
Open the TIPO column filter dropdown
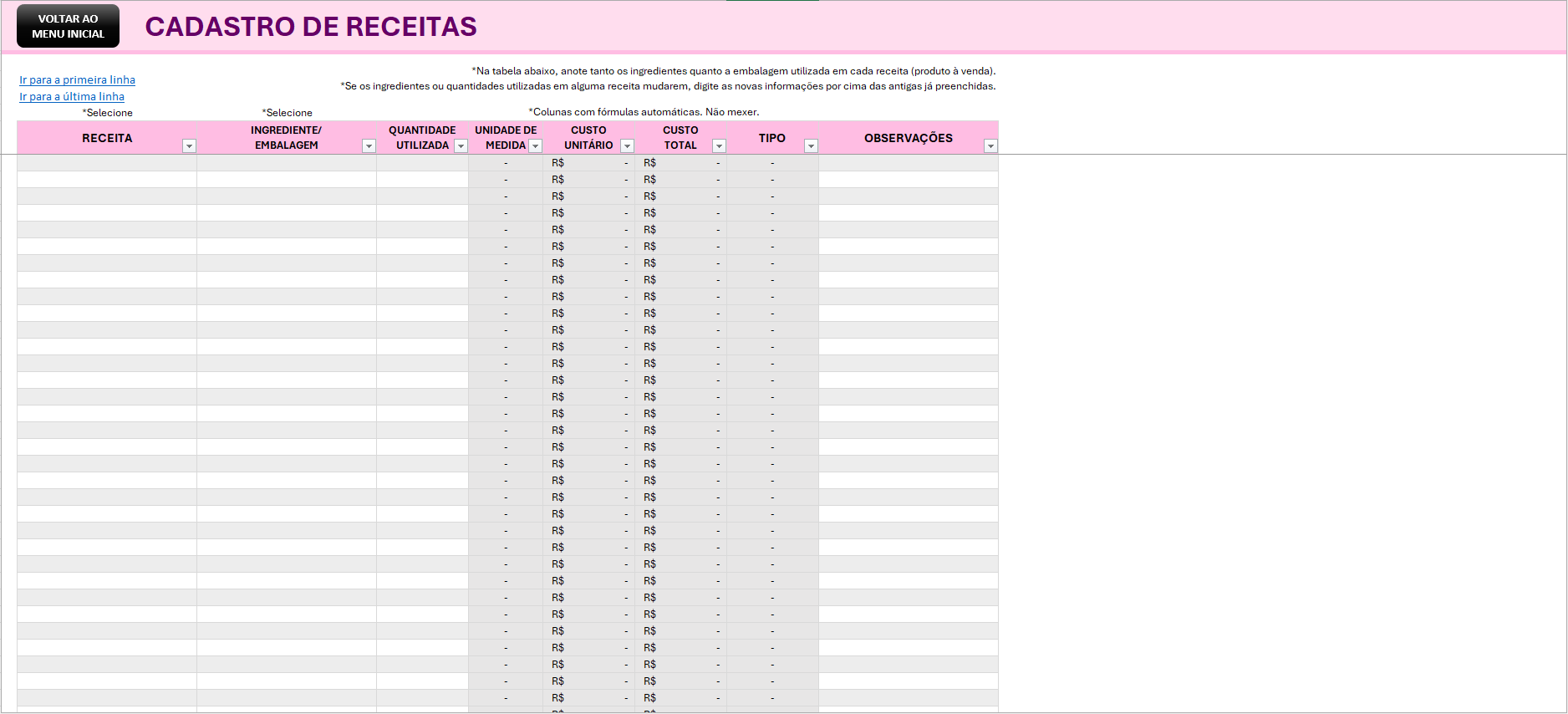[811, 146]
